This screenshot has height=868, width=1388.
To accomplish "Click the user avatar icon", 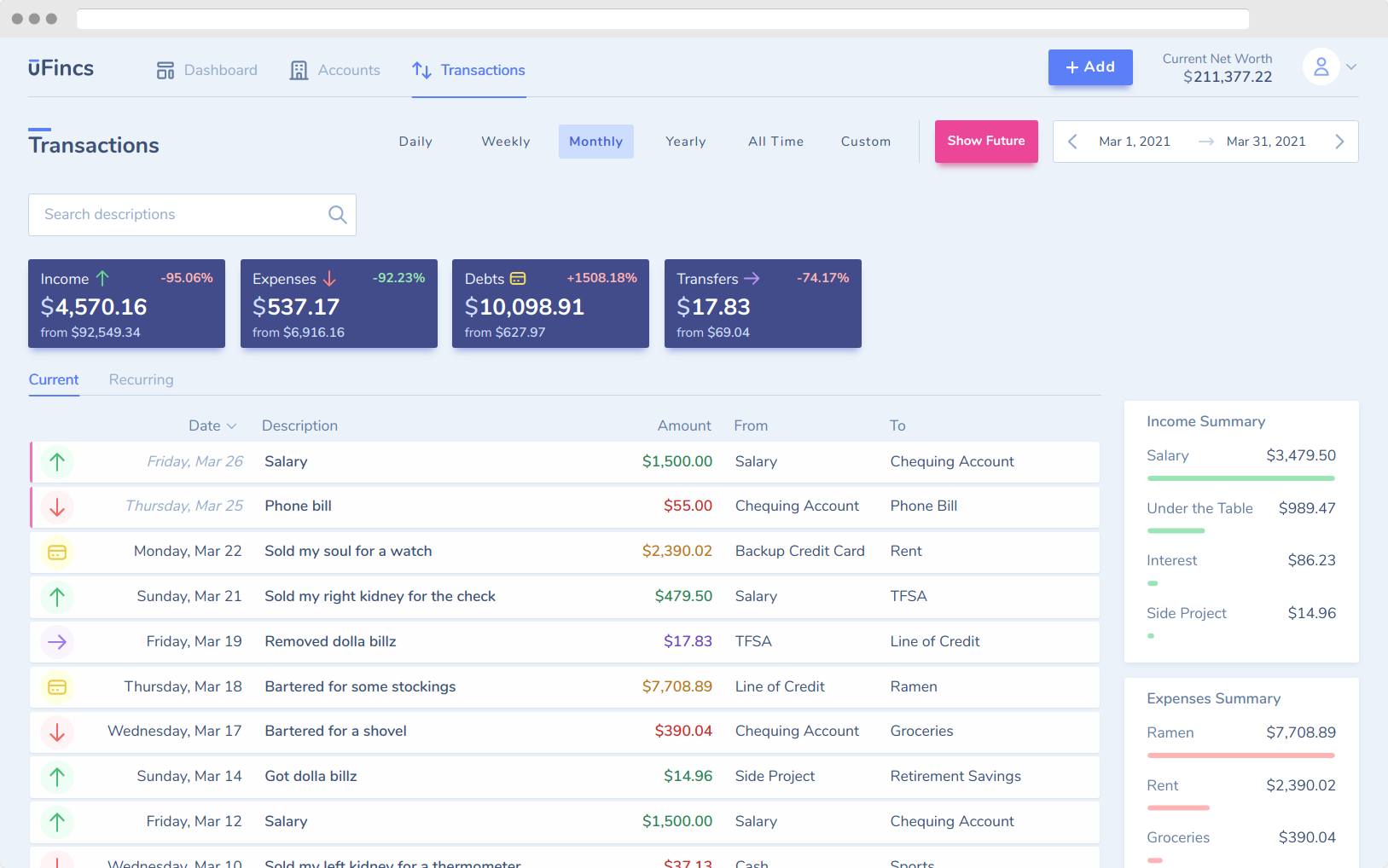I will [1321, 67].
